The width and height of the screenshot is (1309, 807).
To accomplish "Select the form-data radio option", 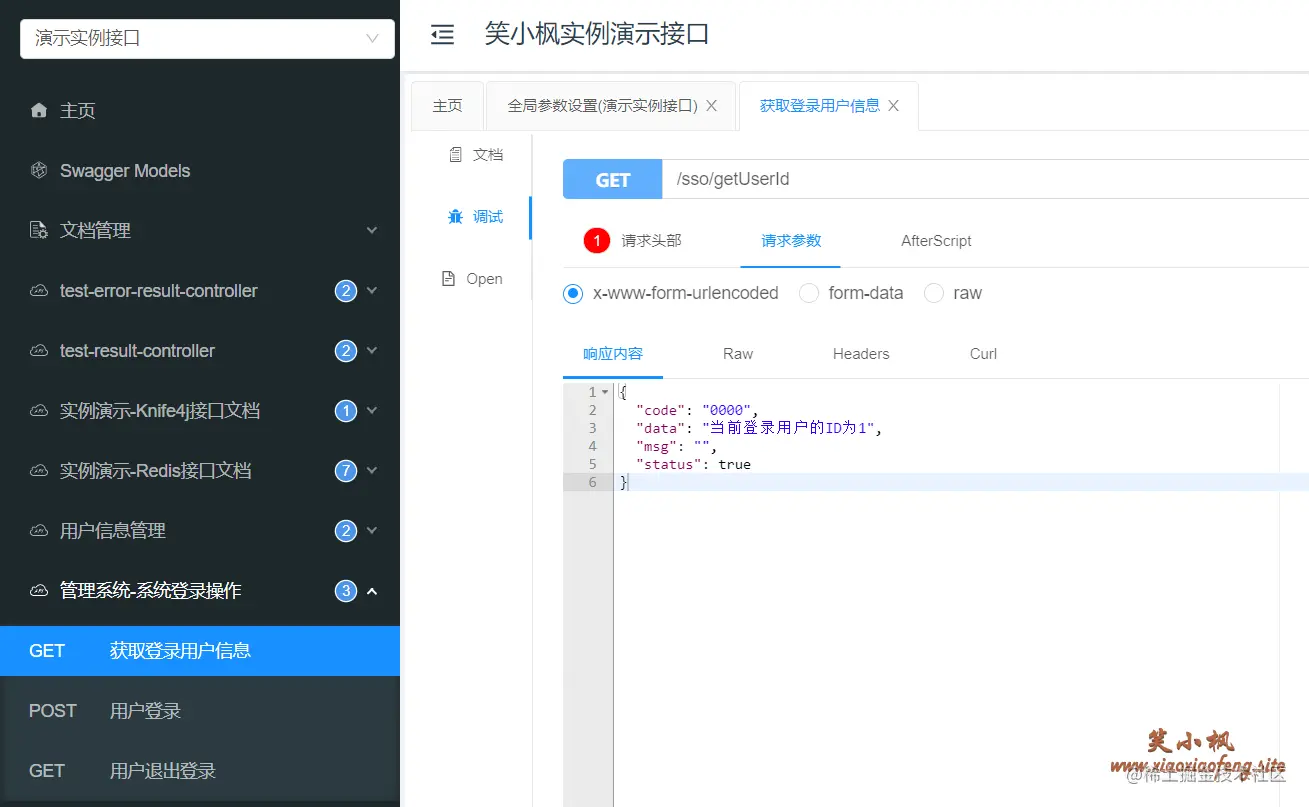I will pos(809,294).
